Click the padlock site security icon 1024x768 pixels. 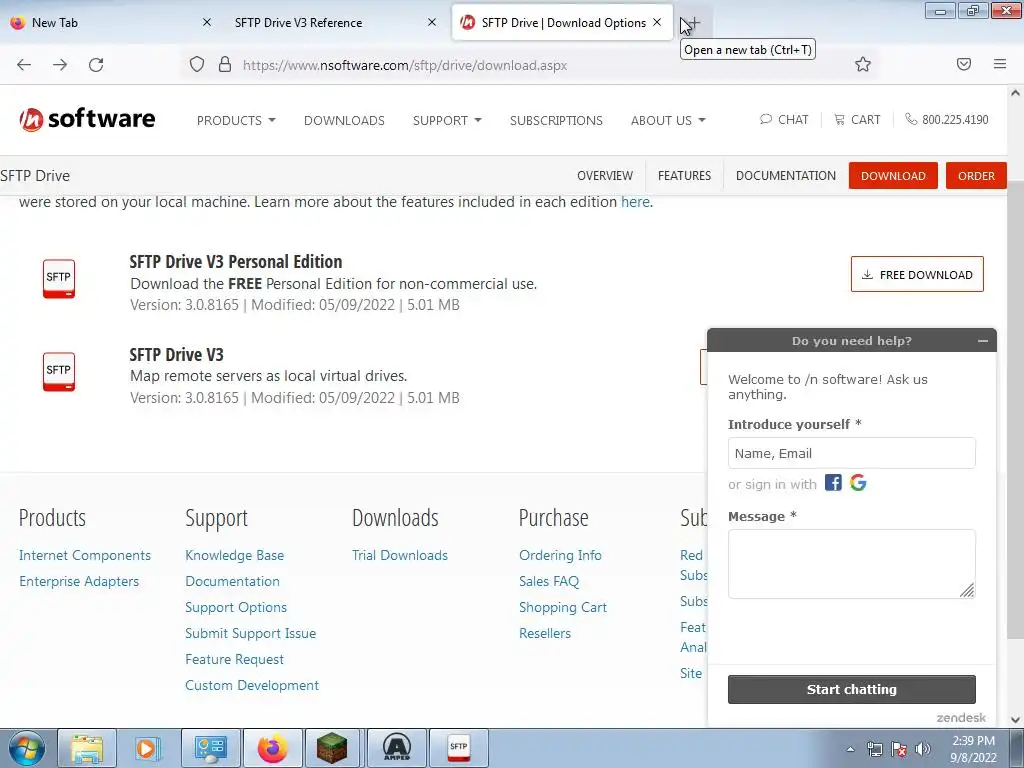pyautogui.click(x=225, y=65)
